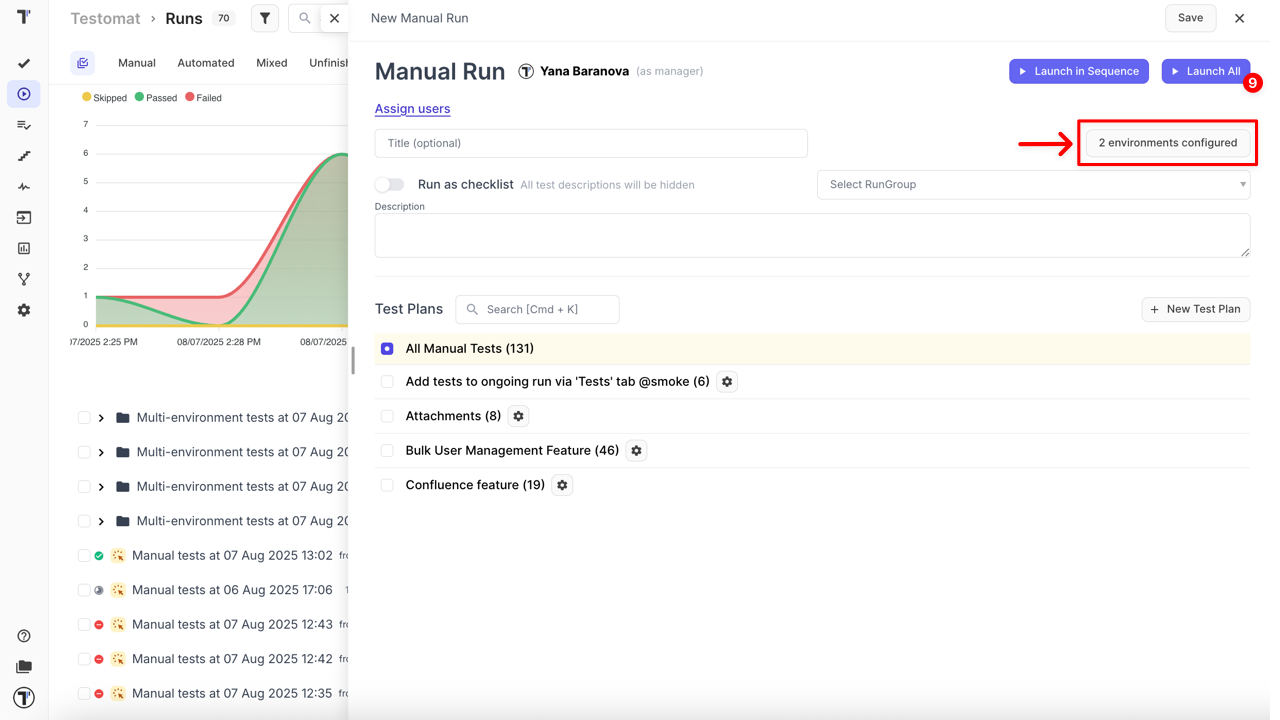Open the Runs icon in left sidebar
The height and width of the screenshot is (720, 1280).
click(x=24, y=94)
